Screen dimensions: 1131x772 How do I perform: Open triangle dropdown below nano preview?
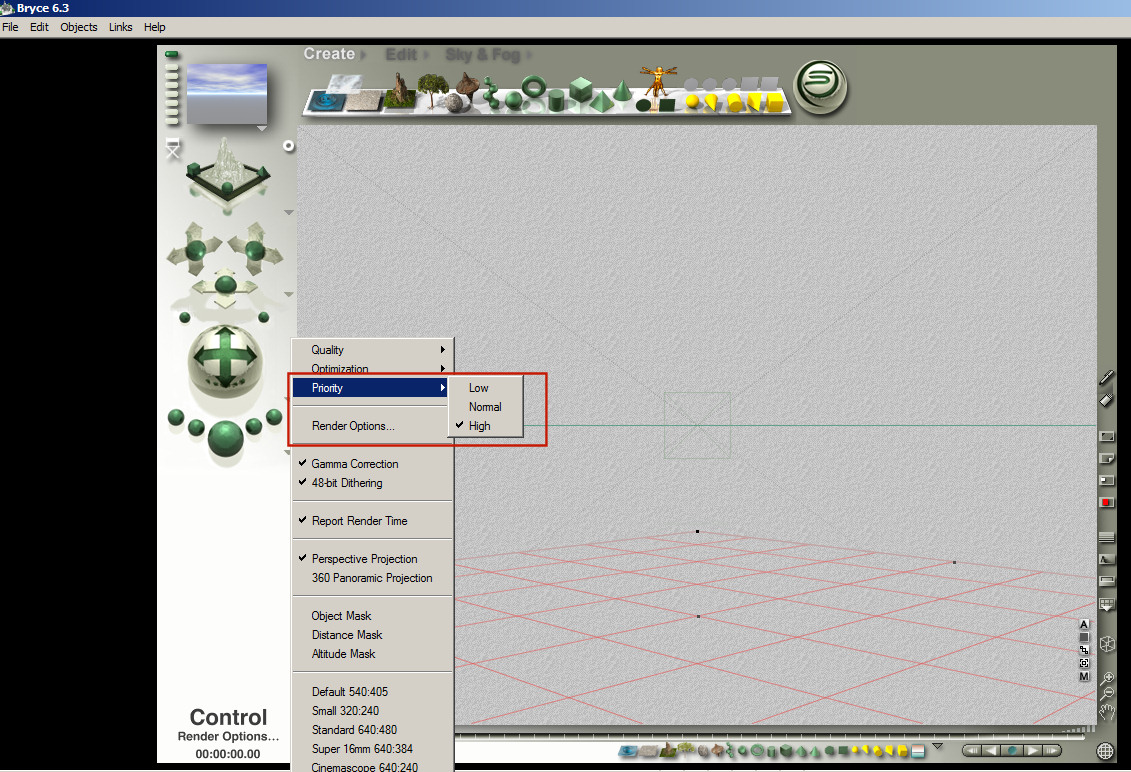pos(262,128)
